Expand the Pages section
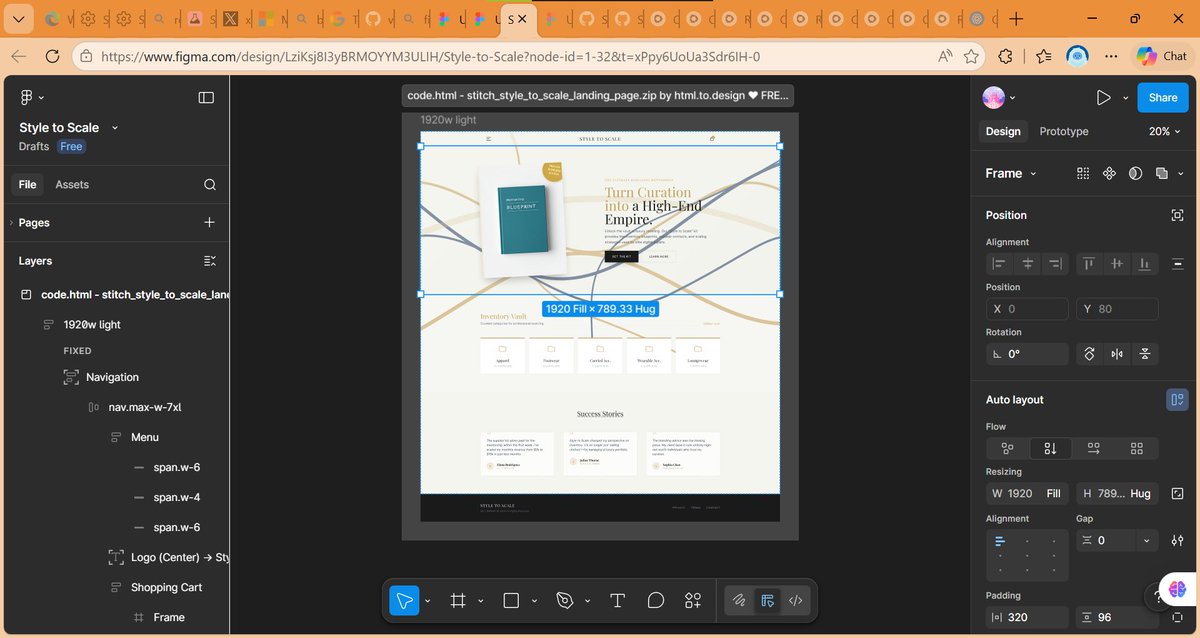This screenshot has height=638, width=1200. pyautogui.click(x=11, y=223)
